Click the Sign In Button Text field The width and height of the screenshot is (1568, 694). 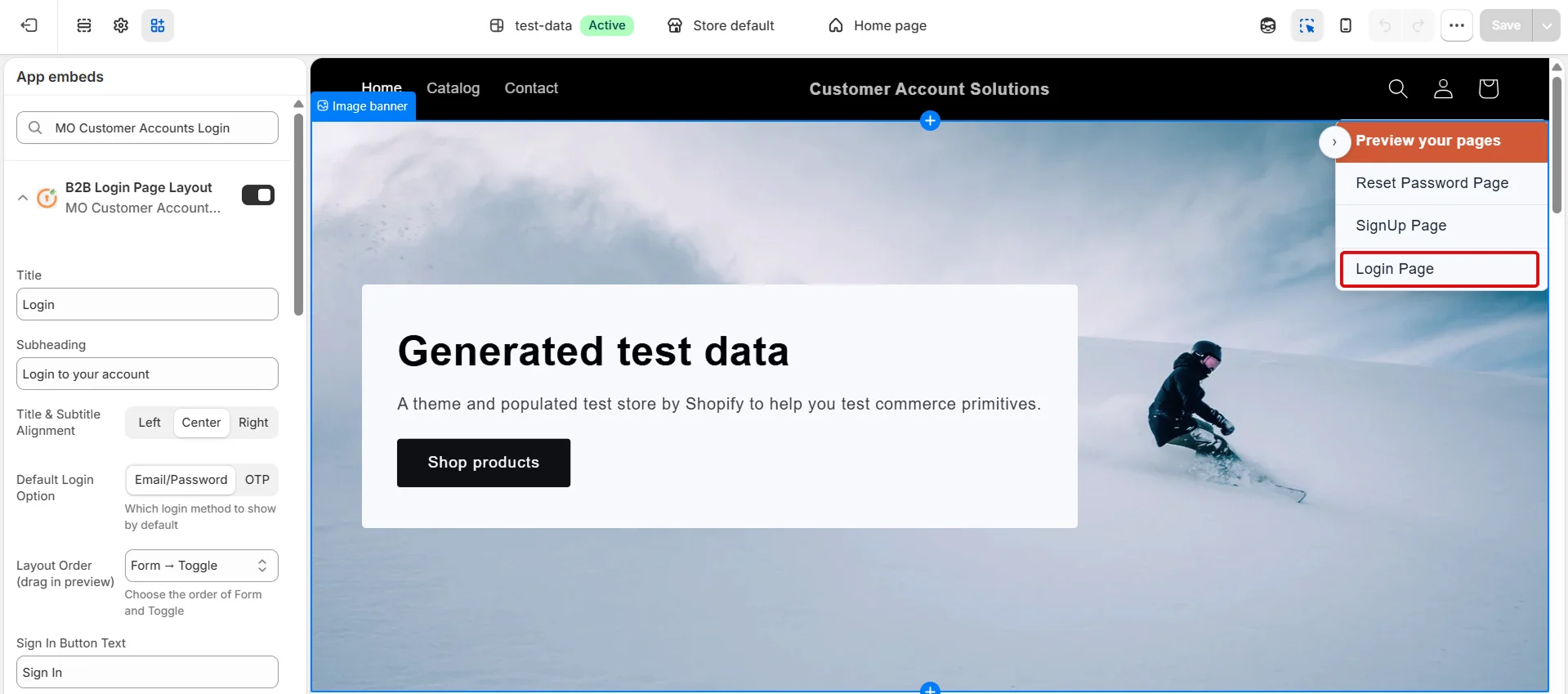click(x=147, y=672)
